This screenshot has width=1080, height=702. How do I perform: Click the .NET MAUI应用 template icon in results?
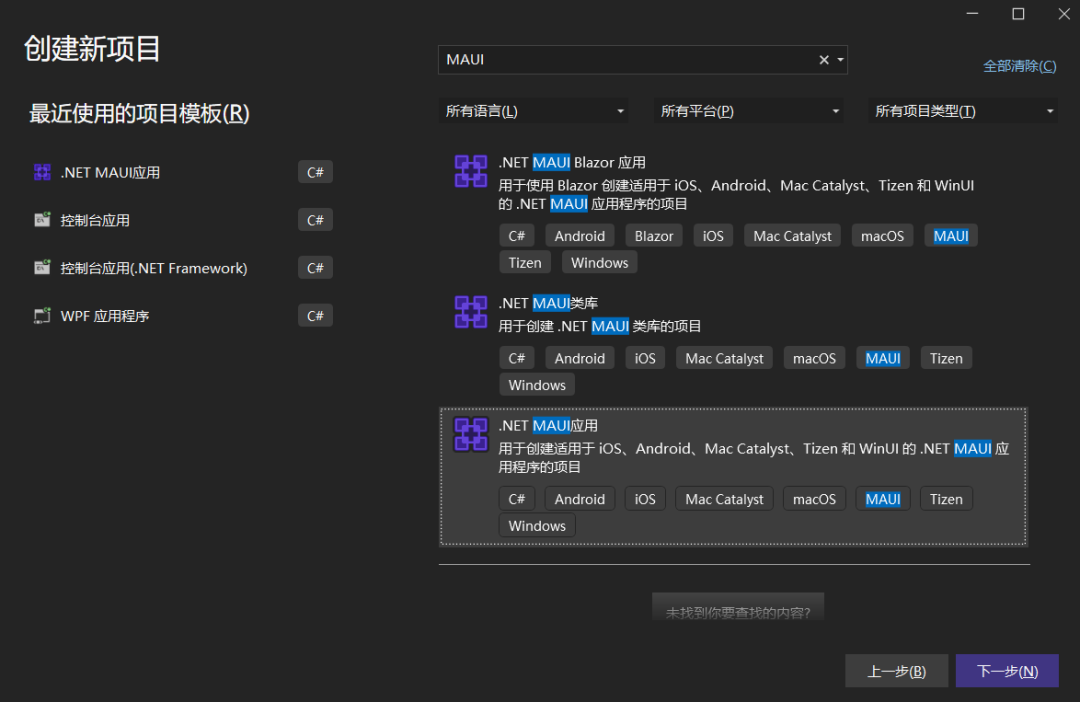click(471, 434)
